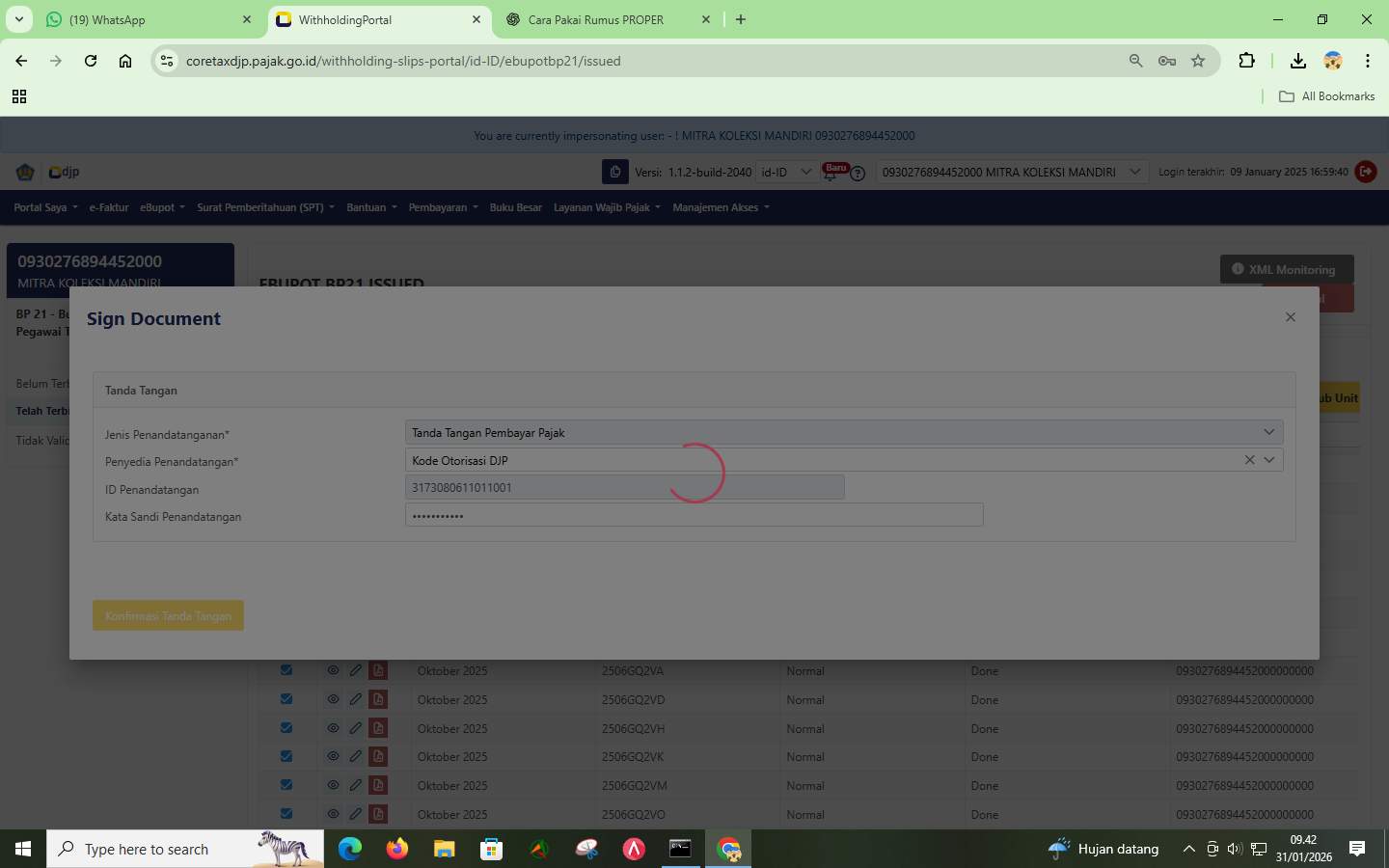Click the logout icon at top right
This screenshot has width=1389, height=868.
click(x=1366, y=171)
